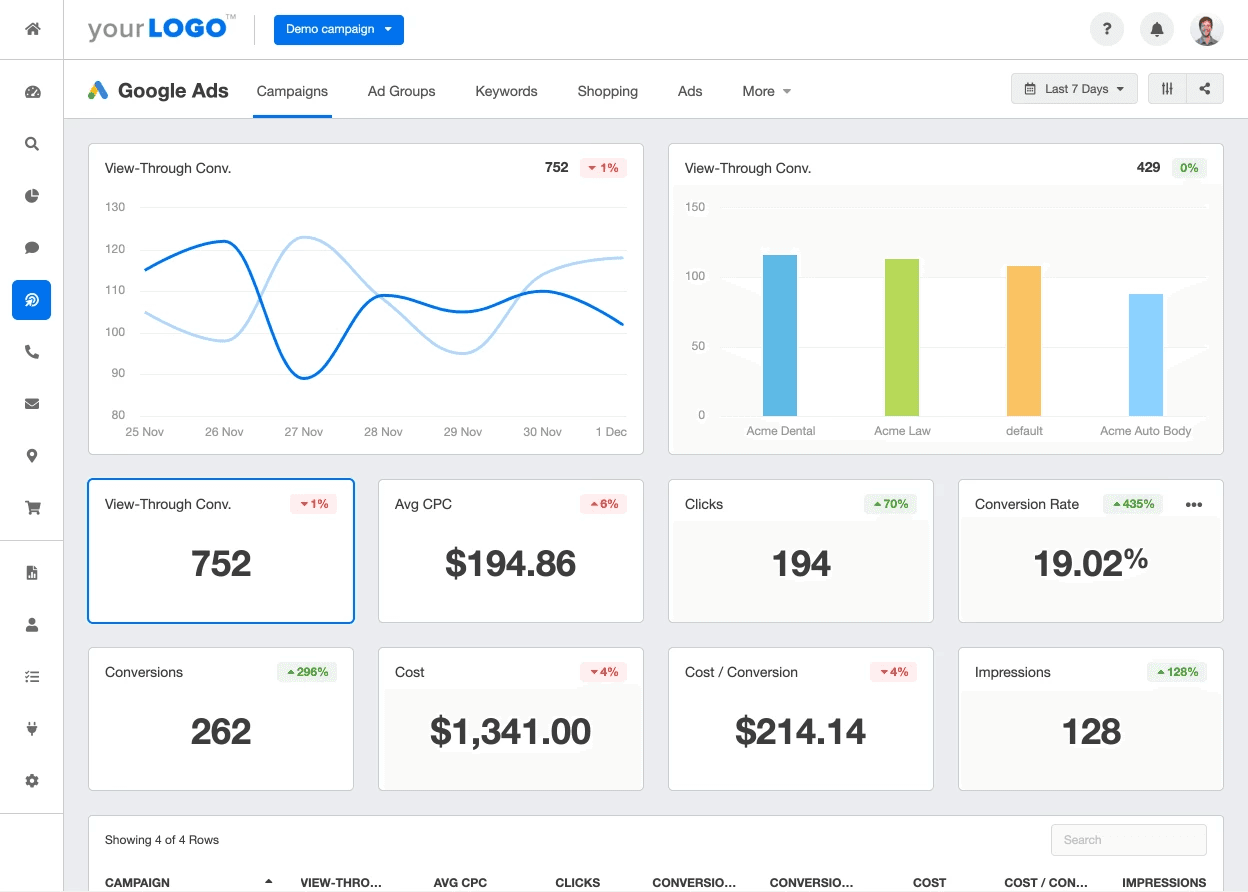The image size is (1248, 892).
Task: Expand the More navigation dropdown
Action: click(x=765, y=91)
